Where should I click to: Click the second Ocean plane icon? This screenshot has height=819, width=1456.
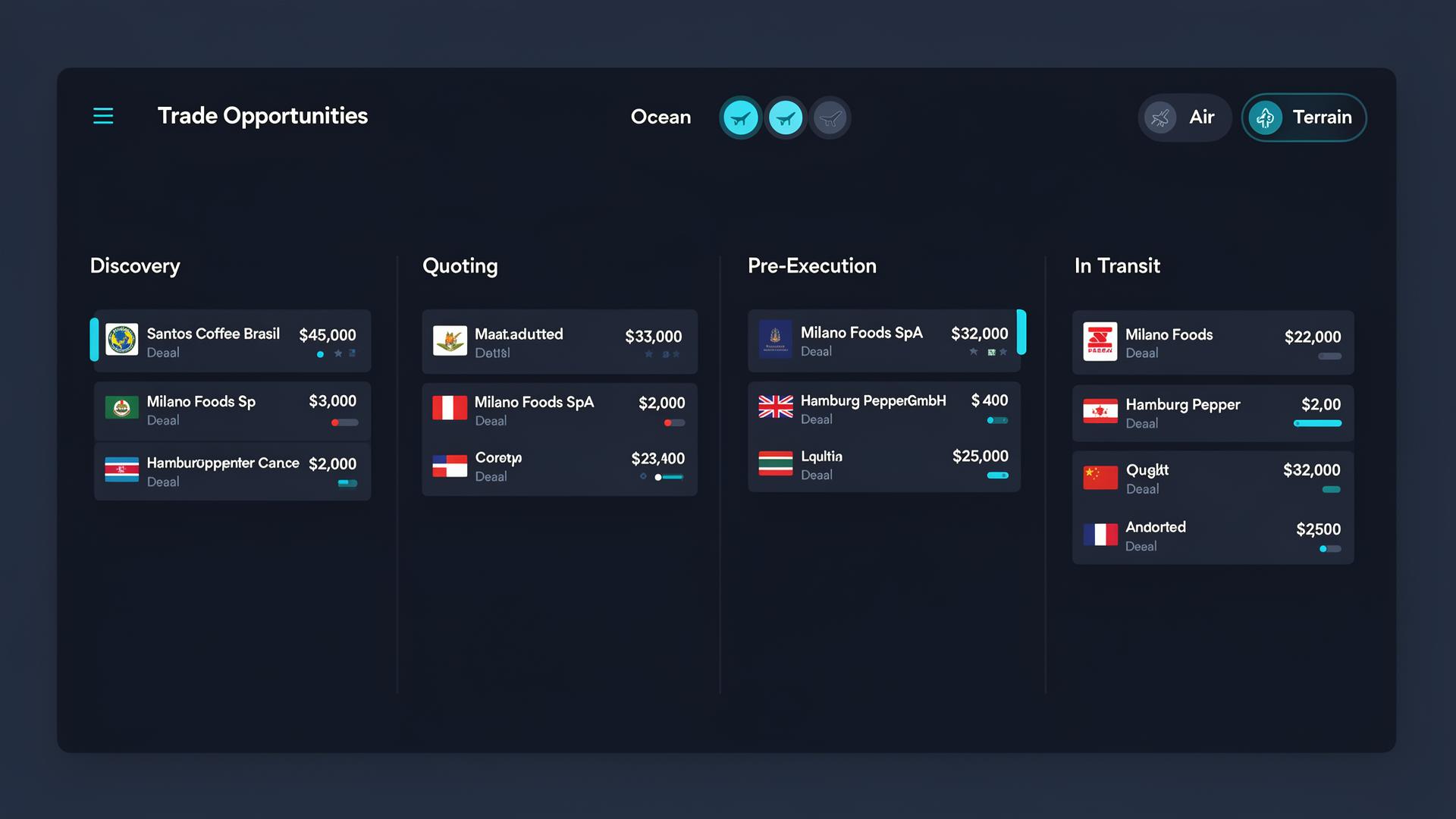click(786, 118)
